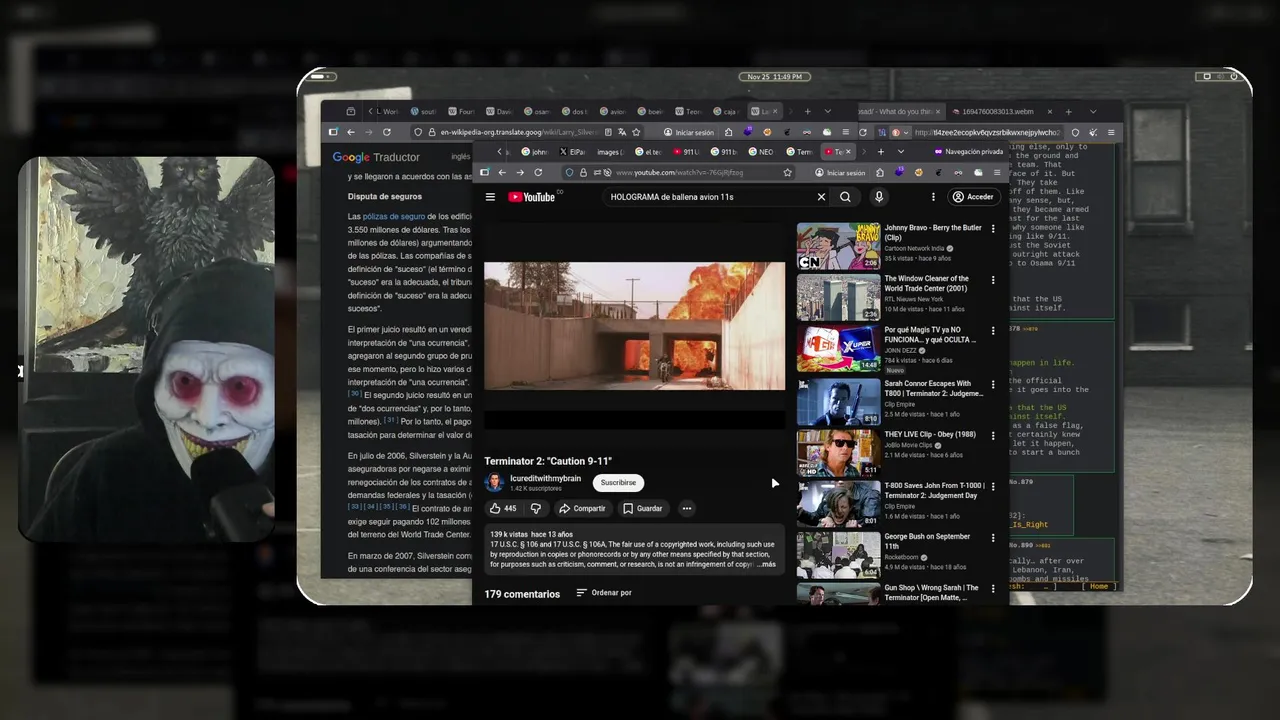The width and height of the screenshot is (1280, 720).
Task: Click the Nov 25 11:49 PM clock
Action: [775, 77]
